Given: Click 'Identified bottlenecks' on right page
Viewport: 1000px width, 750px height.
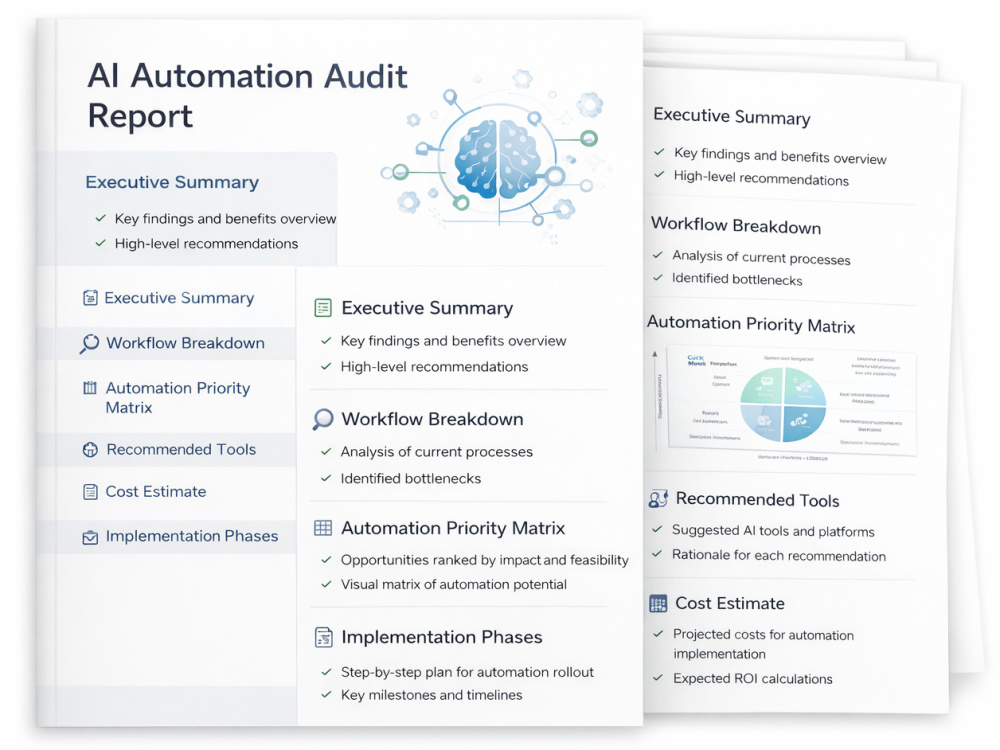Looking at the screenshot, I should [737, 279].
